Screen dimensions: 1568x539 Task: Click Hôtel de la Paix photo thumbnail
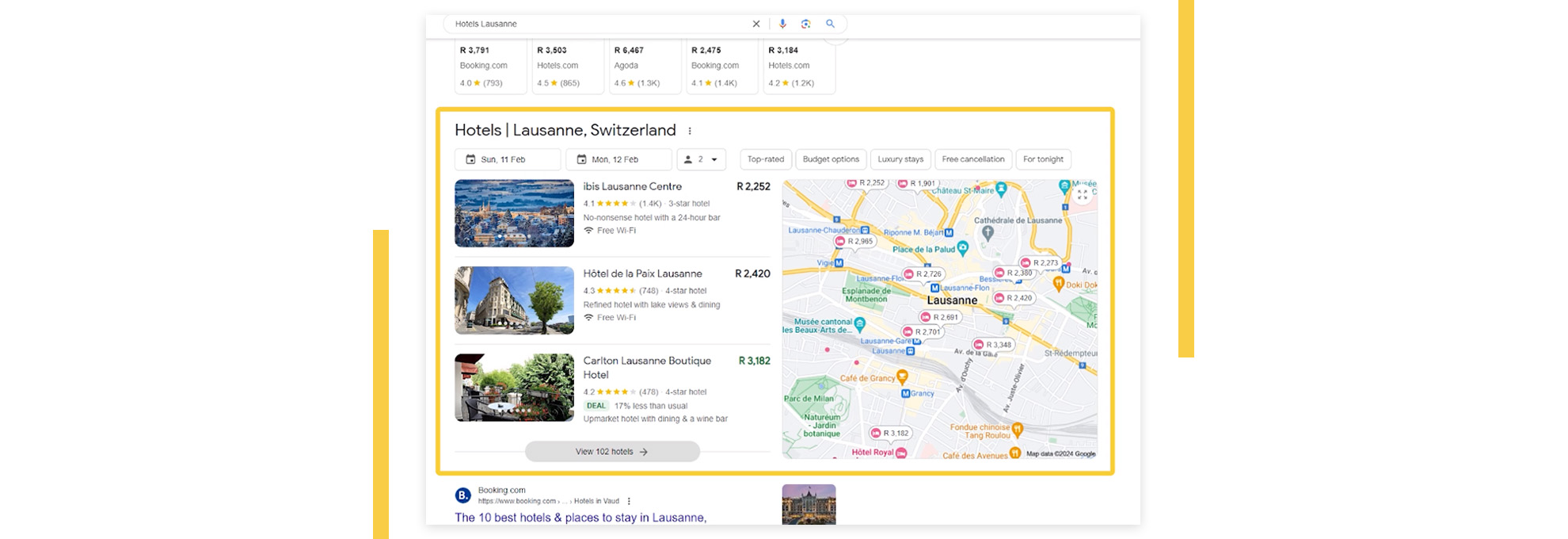514,300
